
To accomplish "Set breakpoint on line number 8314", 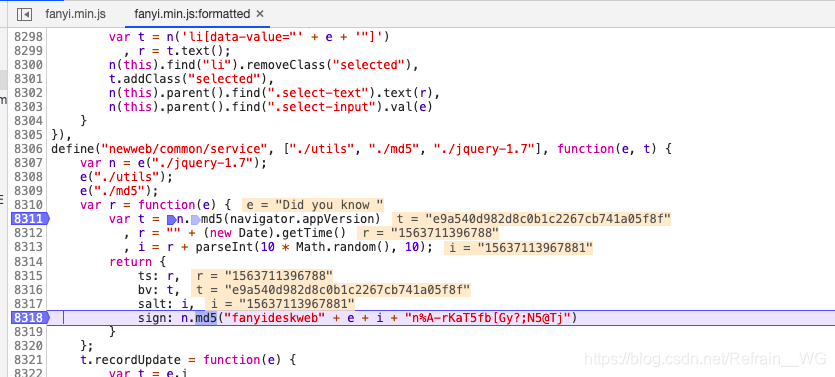I will 29,261.
